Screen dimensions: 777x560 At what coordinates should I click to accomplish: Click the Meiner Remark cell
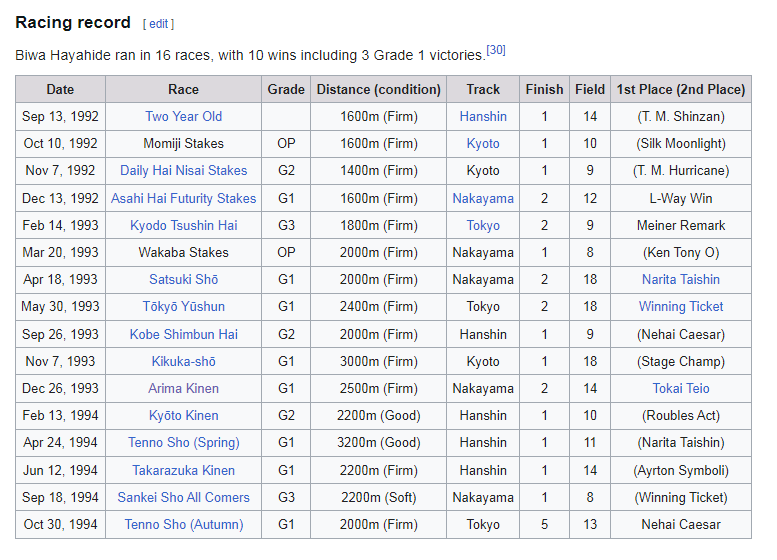(x=681, y=225)
